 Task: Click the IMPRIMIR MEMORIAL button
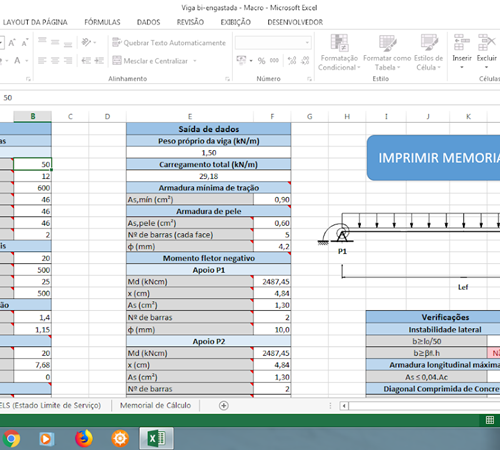(x=433, y=158)
